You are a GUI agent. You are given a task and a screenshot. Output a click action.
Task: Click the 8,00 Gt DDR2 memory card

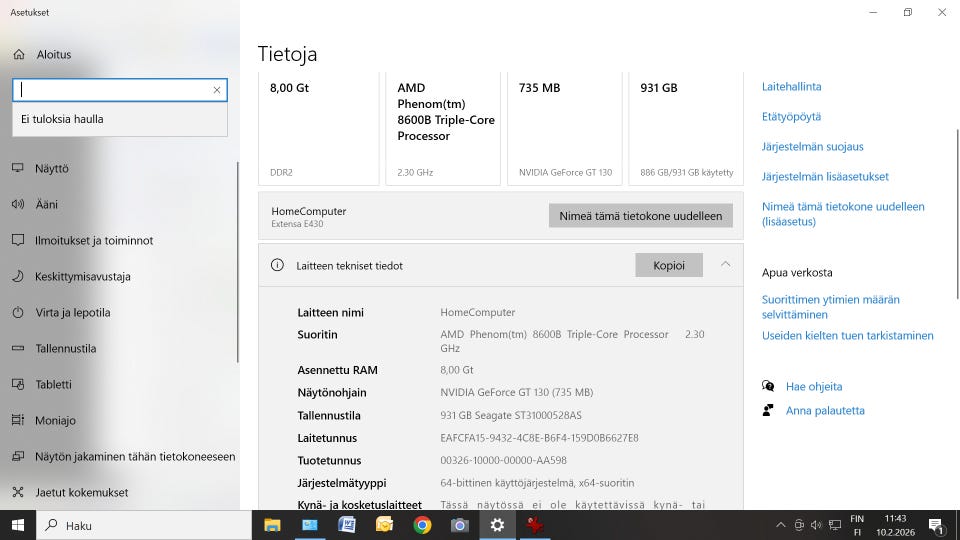pos(318,129)
